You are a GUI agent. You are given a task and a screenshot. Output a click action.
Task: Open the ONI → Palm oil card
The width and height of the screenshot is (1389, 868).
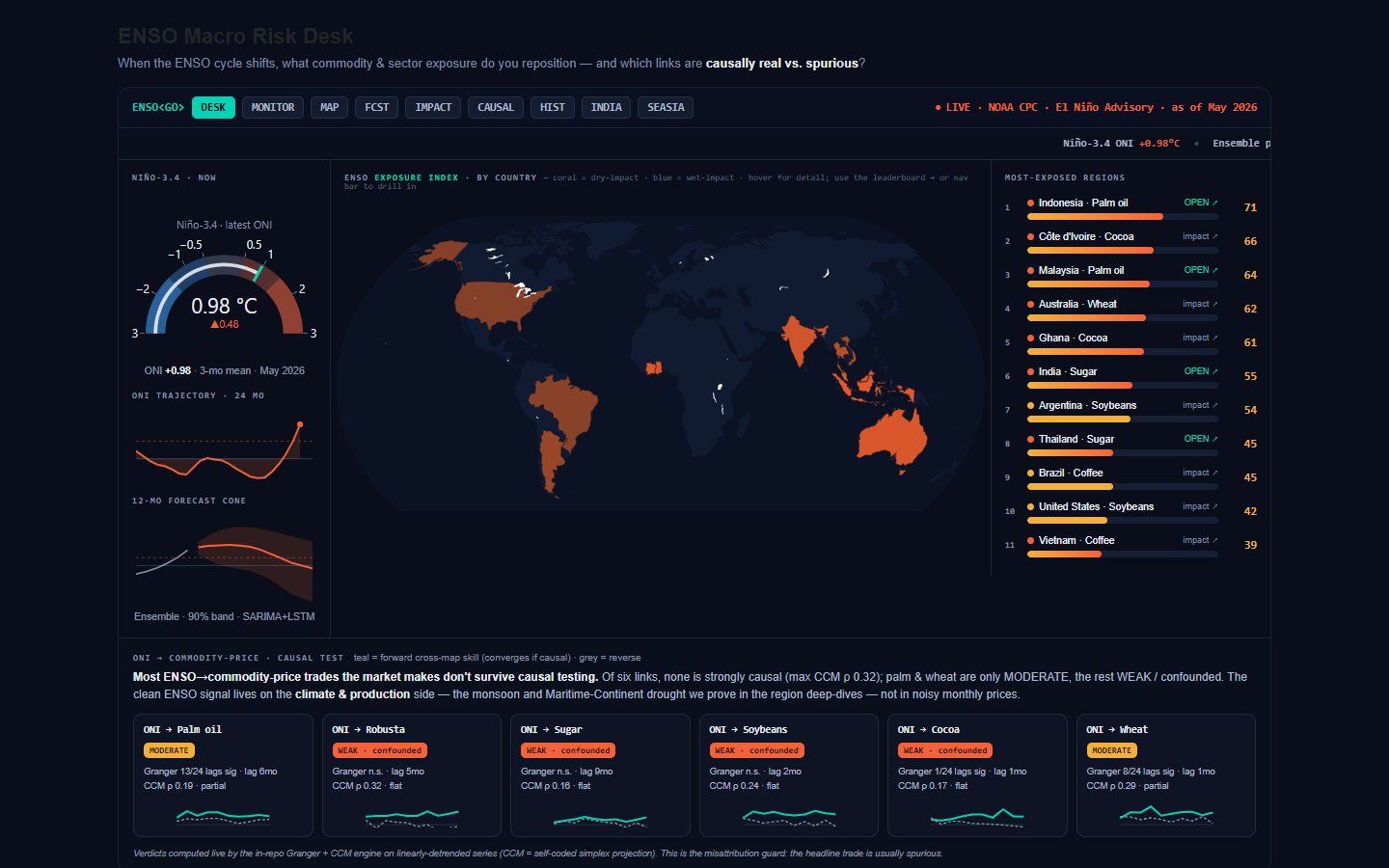pos(223,775)
